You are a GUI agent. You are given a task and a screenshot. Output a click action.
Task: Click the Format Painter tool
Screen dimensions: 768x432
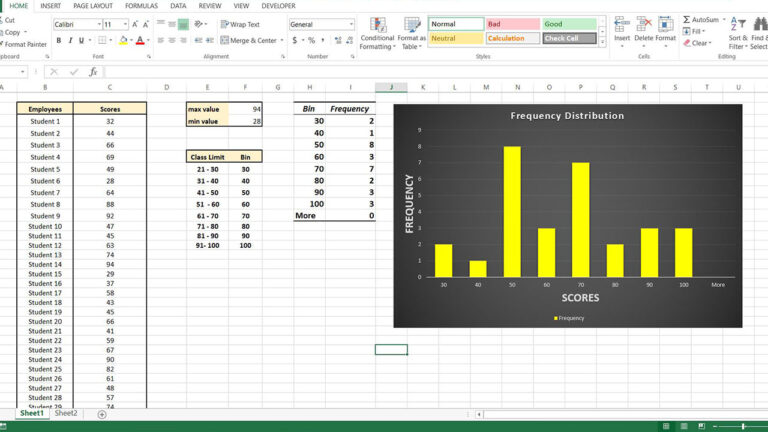click(x=24, y=44)
